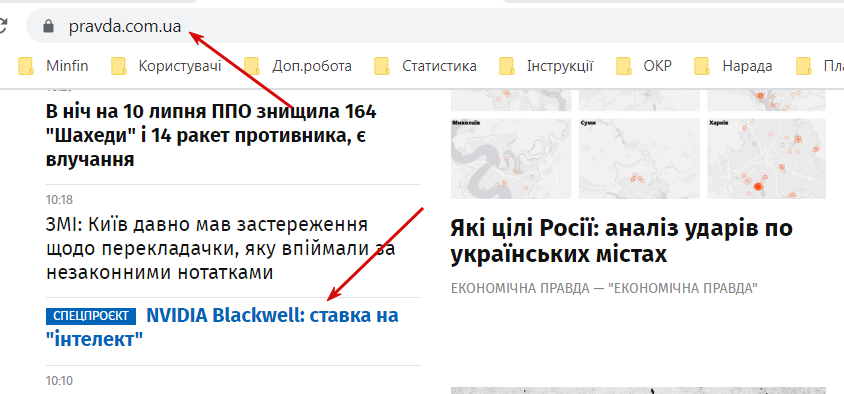The image size is (844, 394).
Task: Click the Користувачі folder icon
Action: (119, 66)
